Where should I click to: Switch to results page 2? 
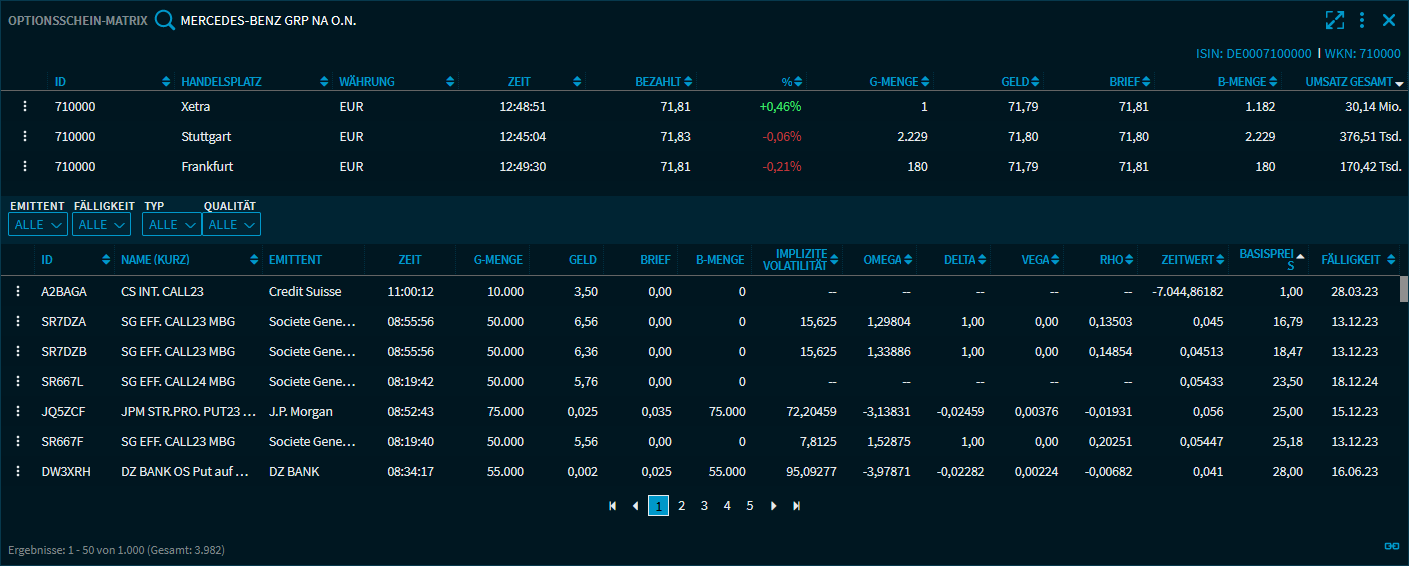click(681, 506)
